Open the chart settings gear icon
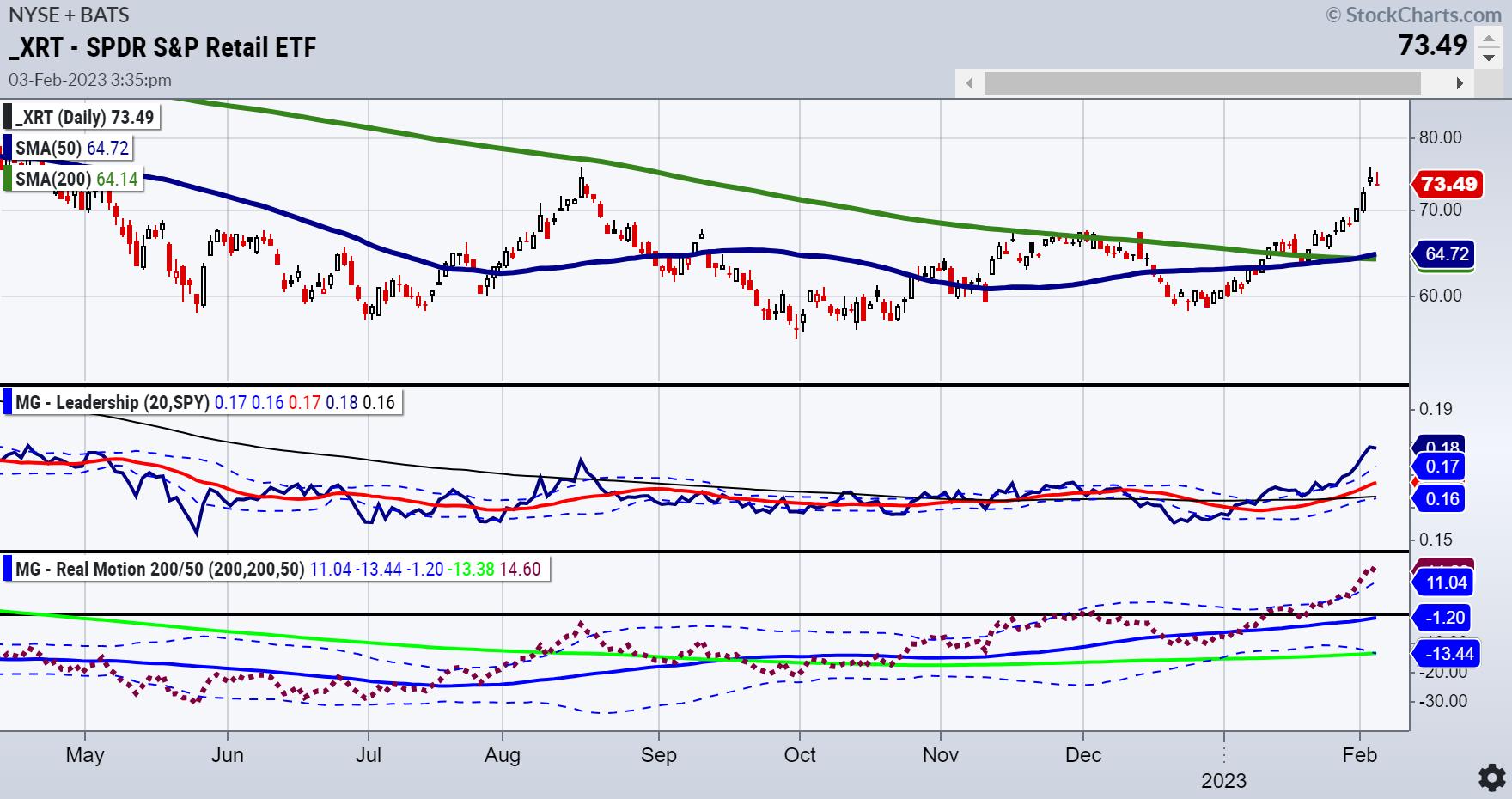The height and width of the screenshot is (799, 1512). 1491,777
